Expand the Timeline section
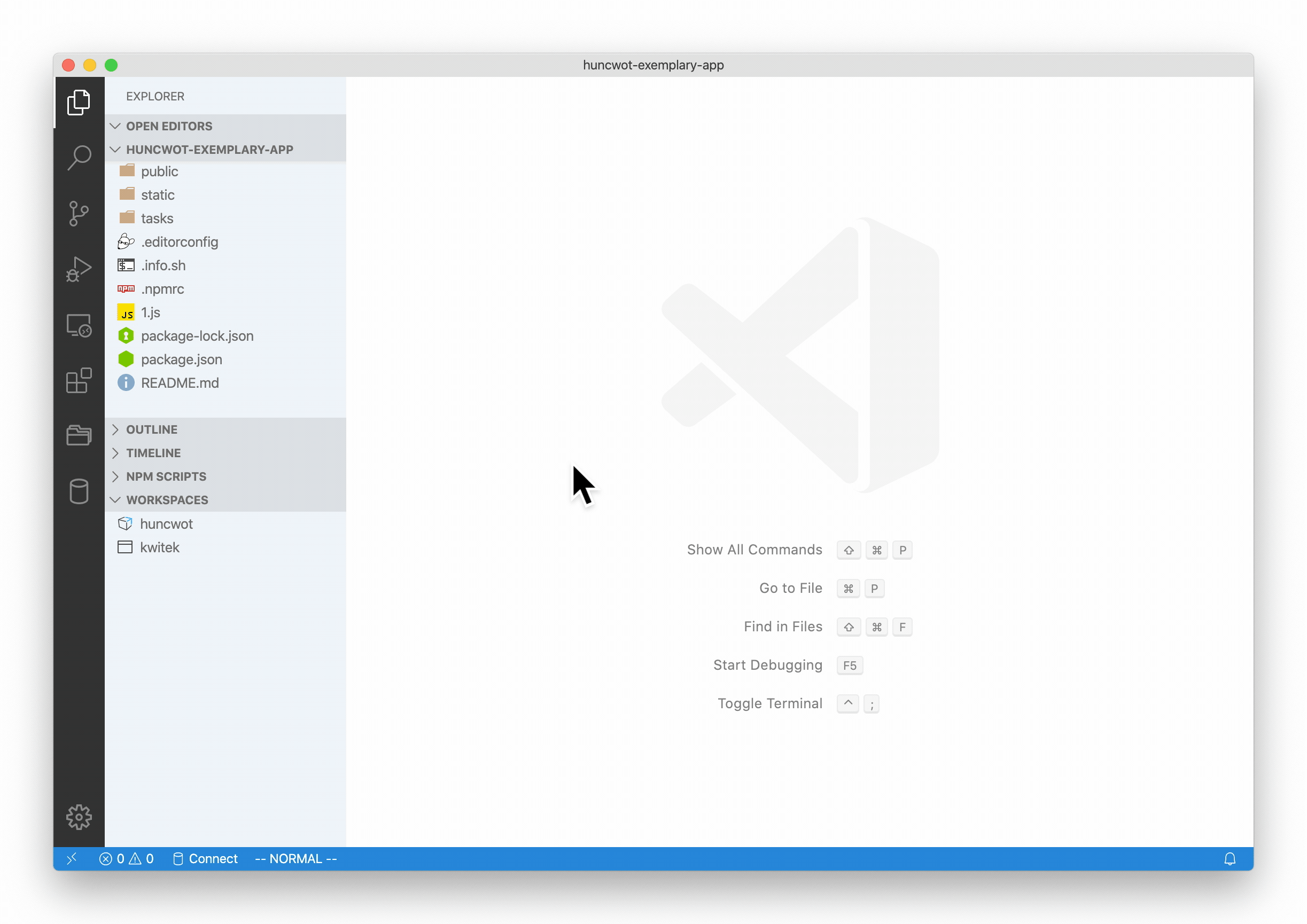Screen dimensions: 1307x924 [x=153, y=453]
